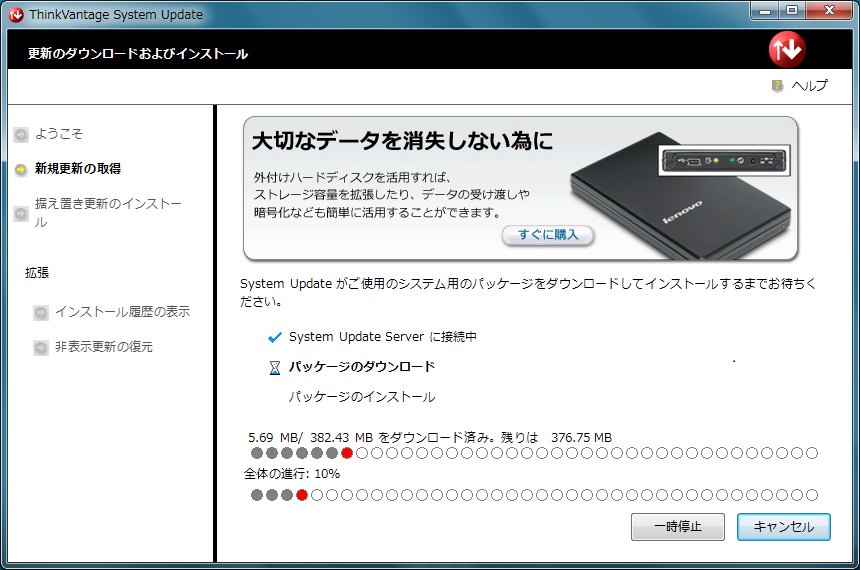Screen dimensions: 860x570
Task: Open the ヘルプ help link
Action: point(809,86)
